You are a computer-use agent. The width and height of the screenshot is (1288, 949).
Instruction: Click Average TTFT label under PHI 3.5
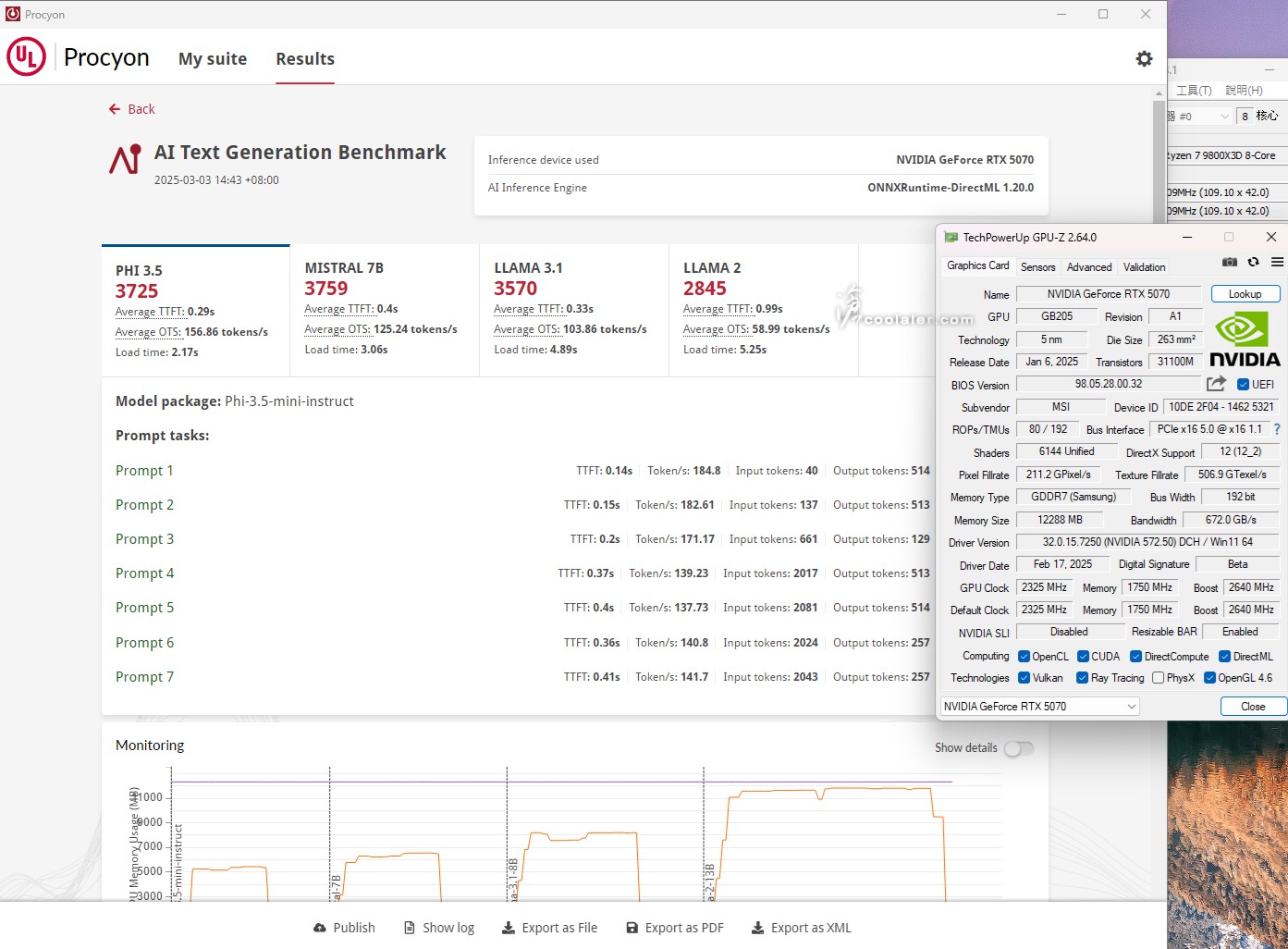[x=150, y=312]
